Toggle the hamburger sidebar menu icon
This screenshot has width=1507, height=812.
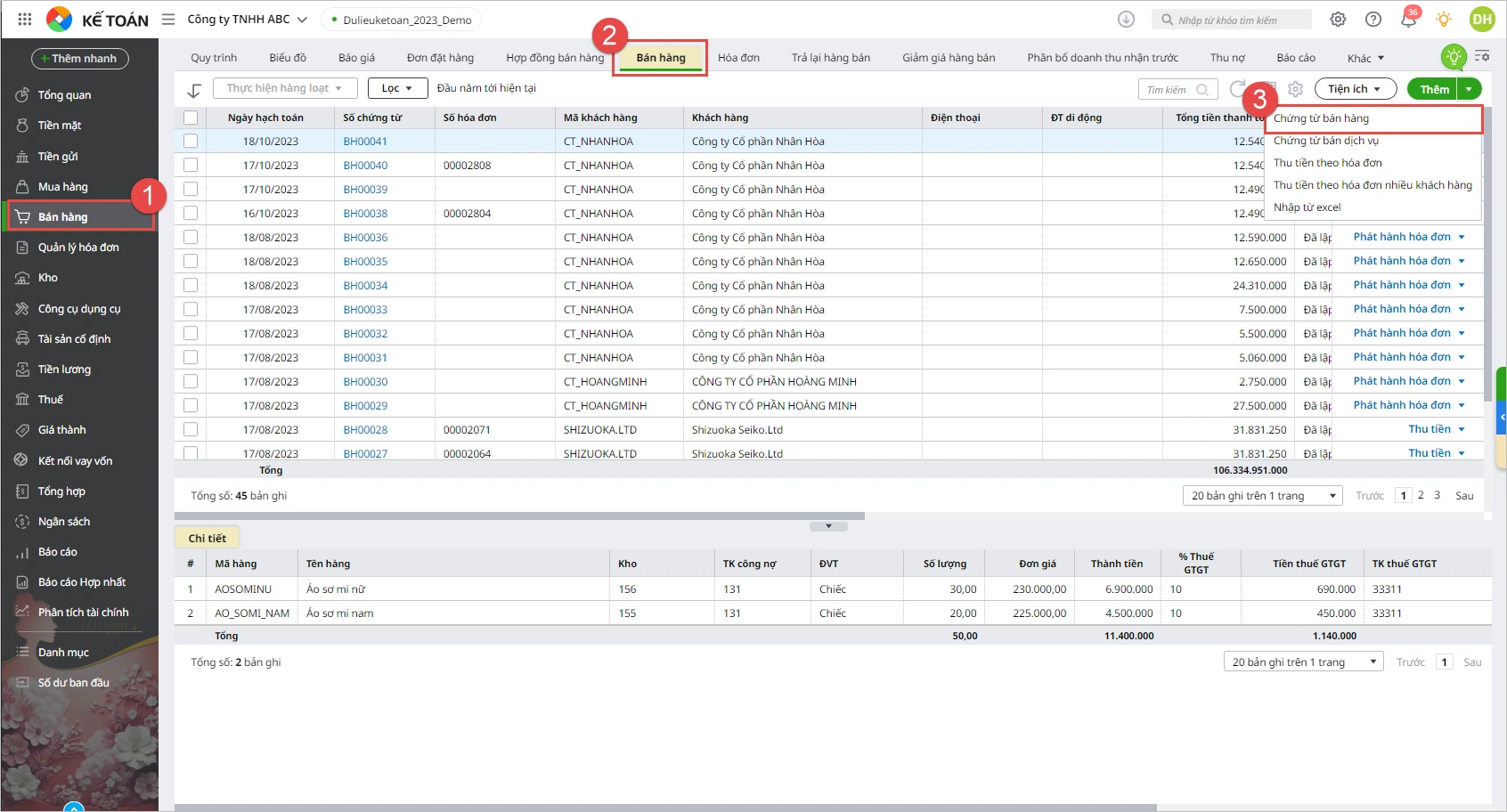[168, 20]
